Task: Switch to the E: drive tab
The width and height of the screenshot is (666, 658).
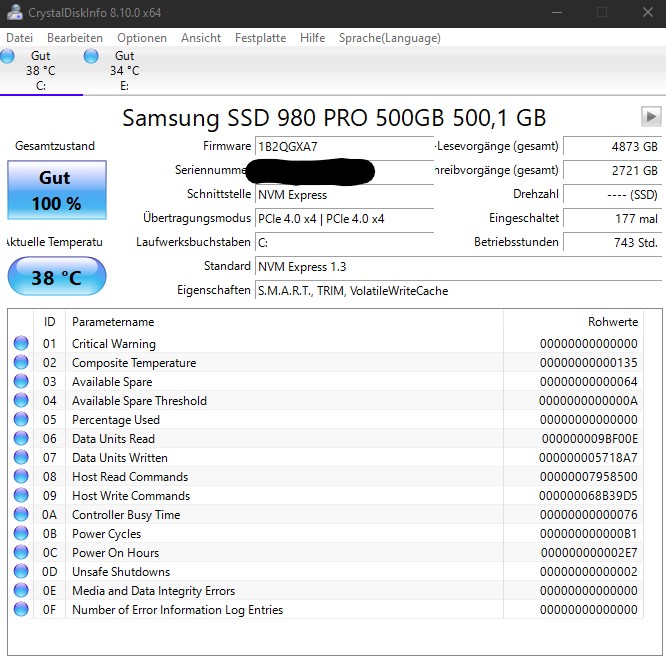Action: 124,71
